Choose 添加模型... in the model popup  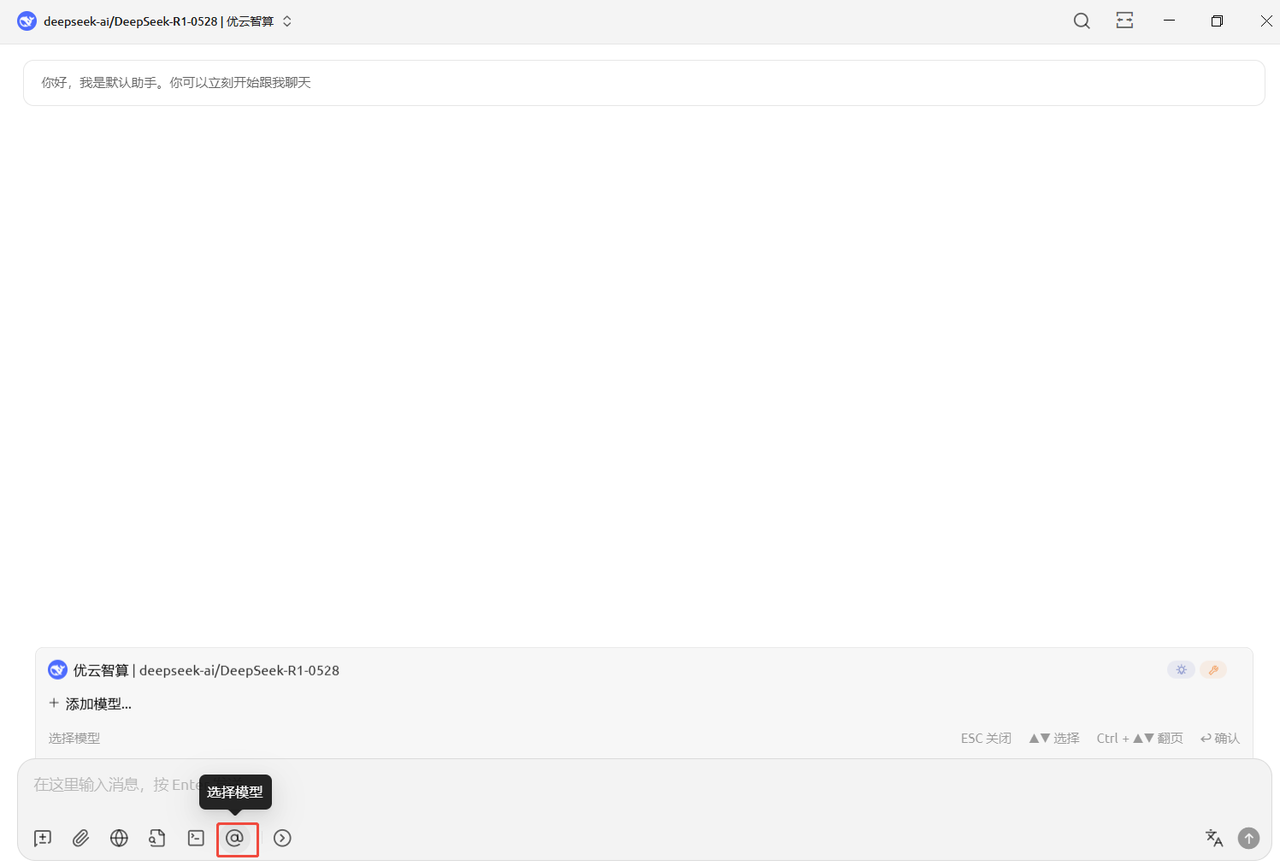pyautogui.click(x=644, y=704)
